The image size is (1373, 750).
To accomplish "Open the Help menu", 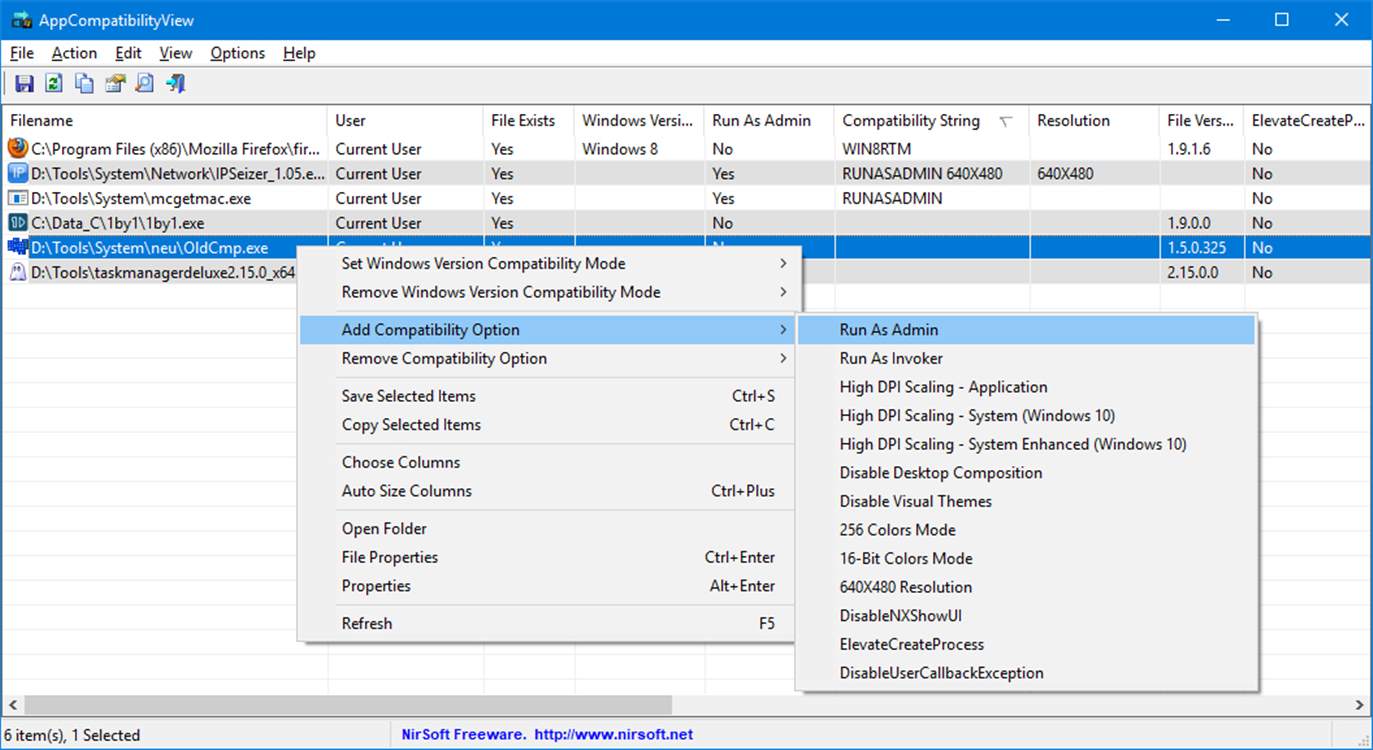I will [299, 53].
